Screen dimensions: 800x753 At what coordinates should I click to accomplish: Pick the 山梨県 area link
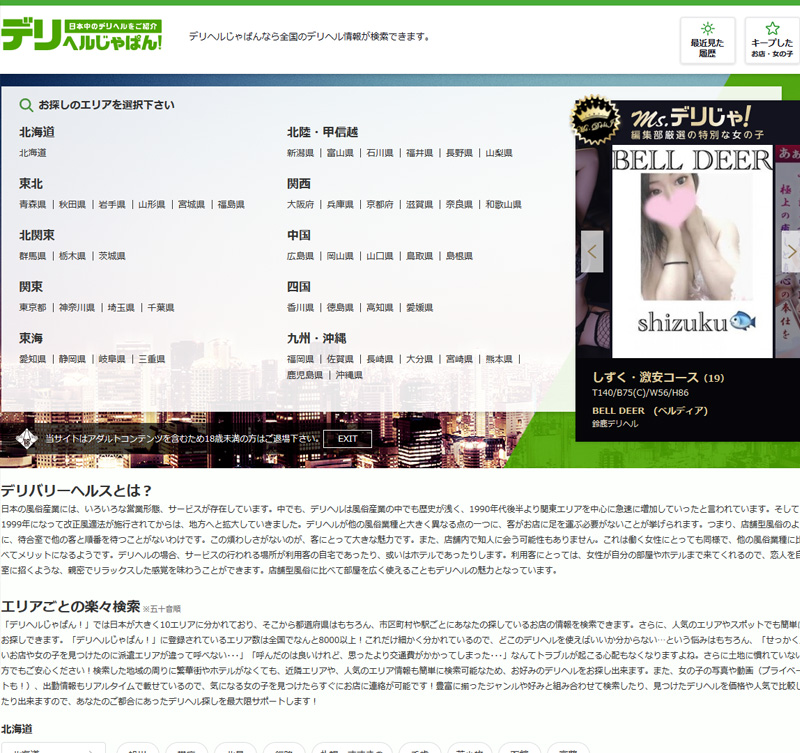[499, 153]
